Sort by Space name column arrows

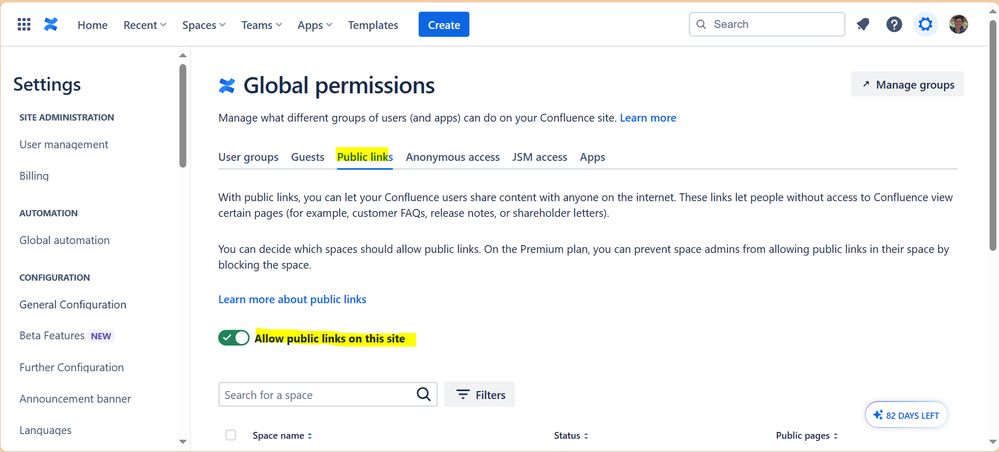coord(310,436)
